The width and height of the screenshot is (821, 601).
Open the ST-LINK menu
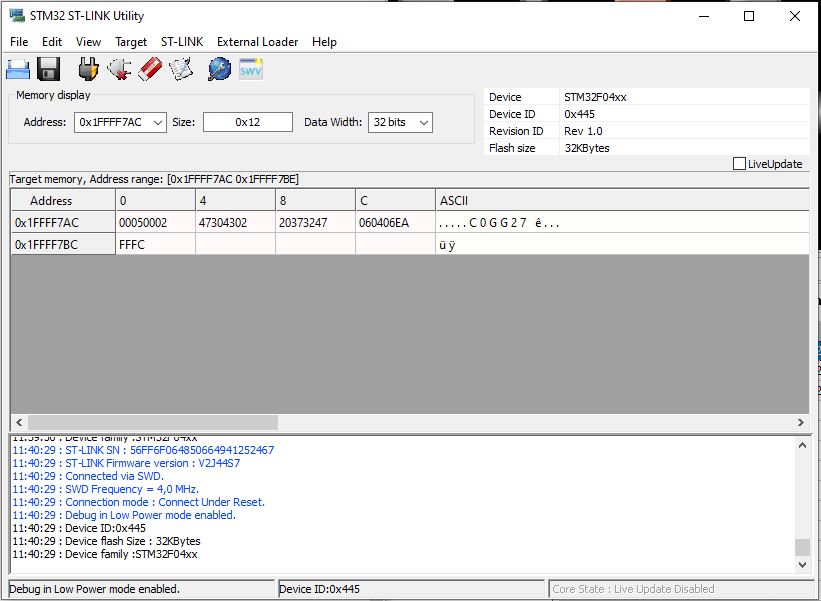[182, 42]
